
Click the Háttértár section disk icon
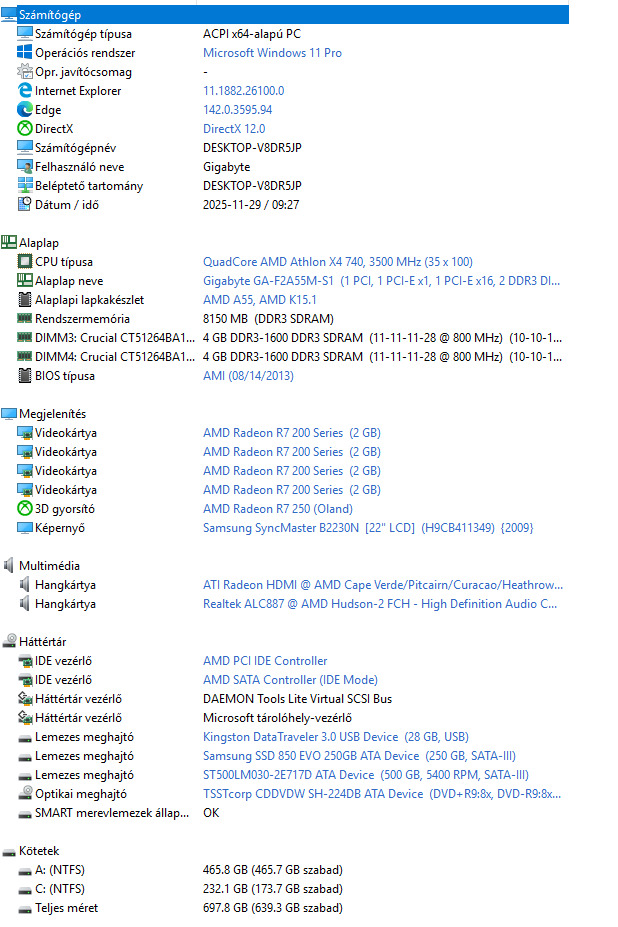[x=9, y=641]
